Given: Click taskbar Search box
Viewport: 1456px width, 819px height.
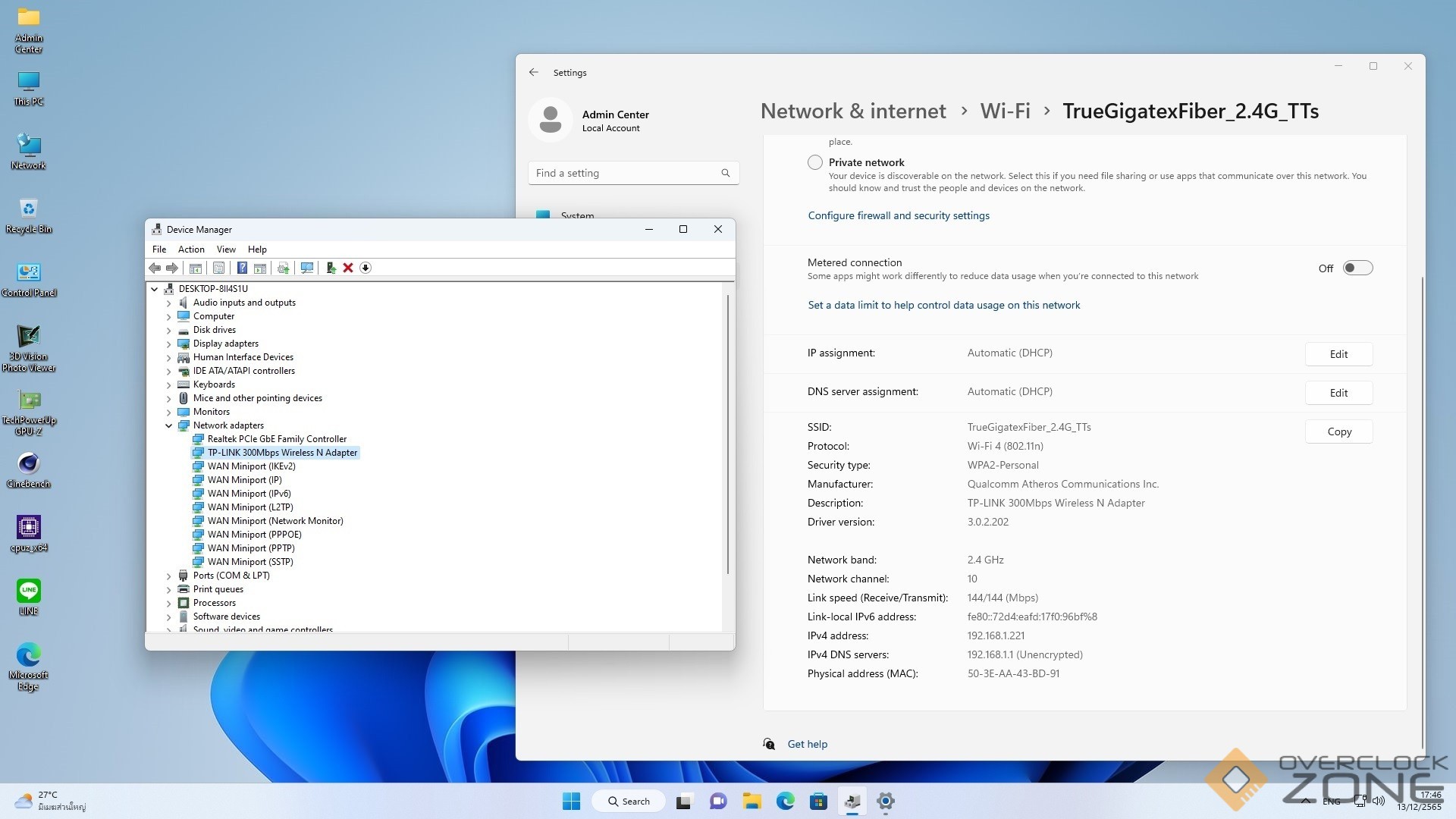Looking at the screenshot, I should 629,801.
